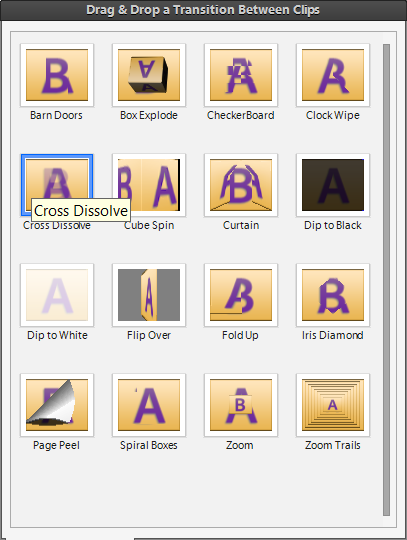Select the Barn Doors transition icon
Screen dimensions: 407x540
pyautogui.click(x=57, y=75)
